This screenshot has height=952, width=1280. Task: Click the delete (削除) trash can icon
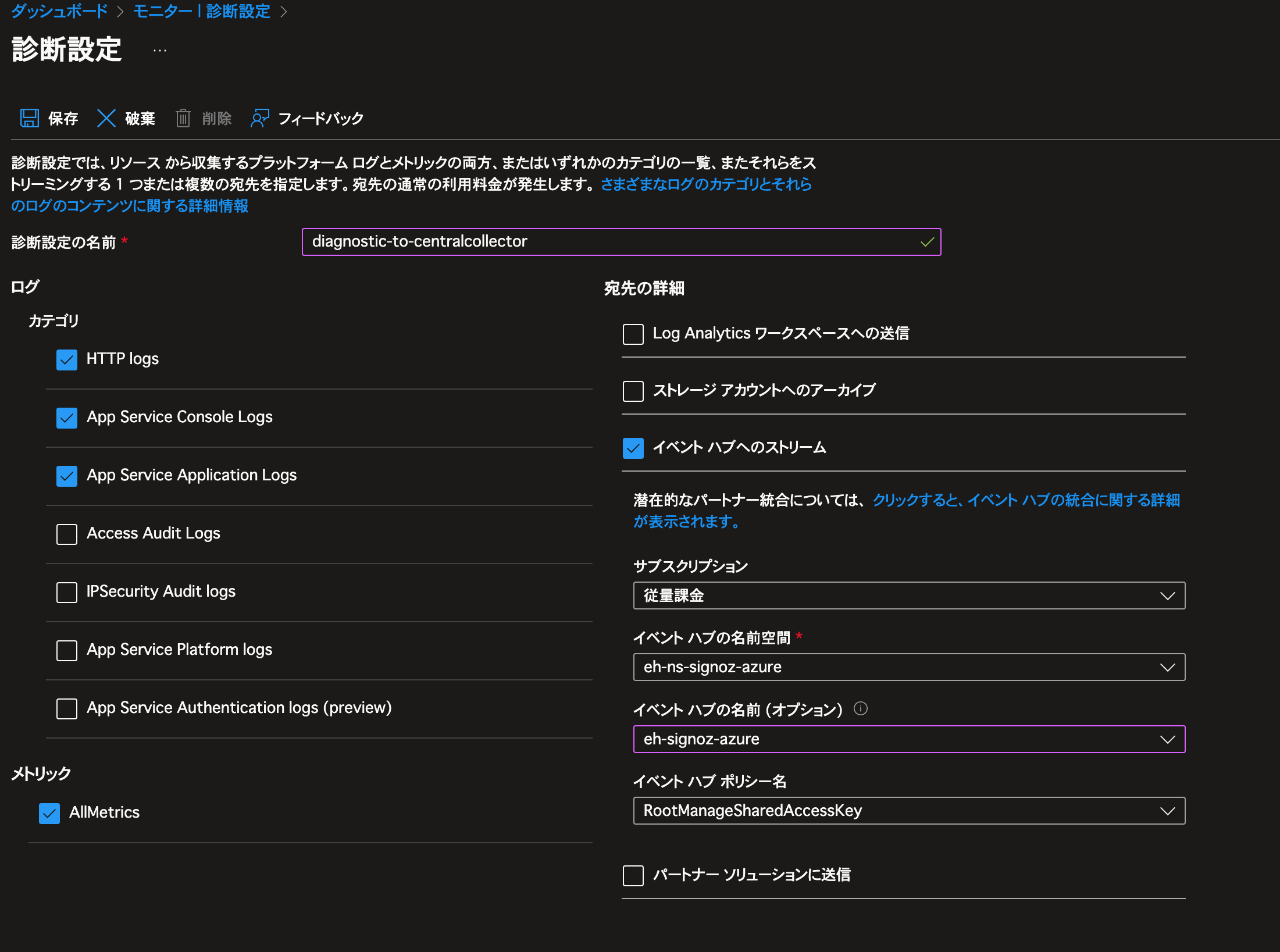(x=183, y=118)
